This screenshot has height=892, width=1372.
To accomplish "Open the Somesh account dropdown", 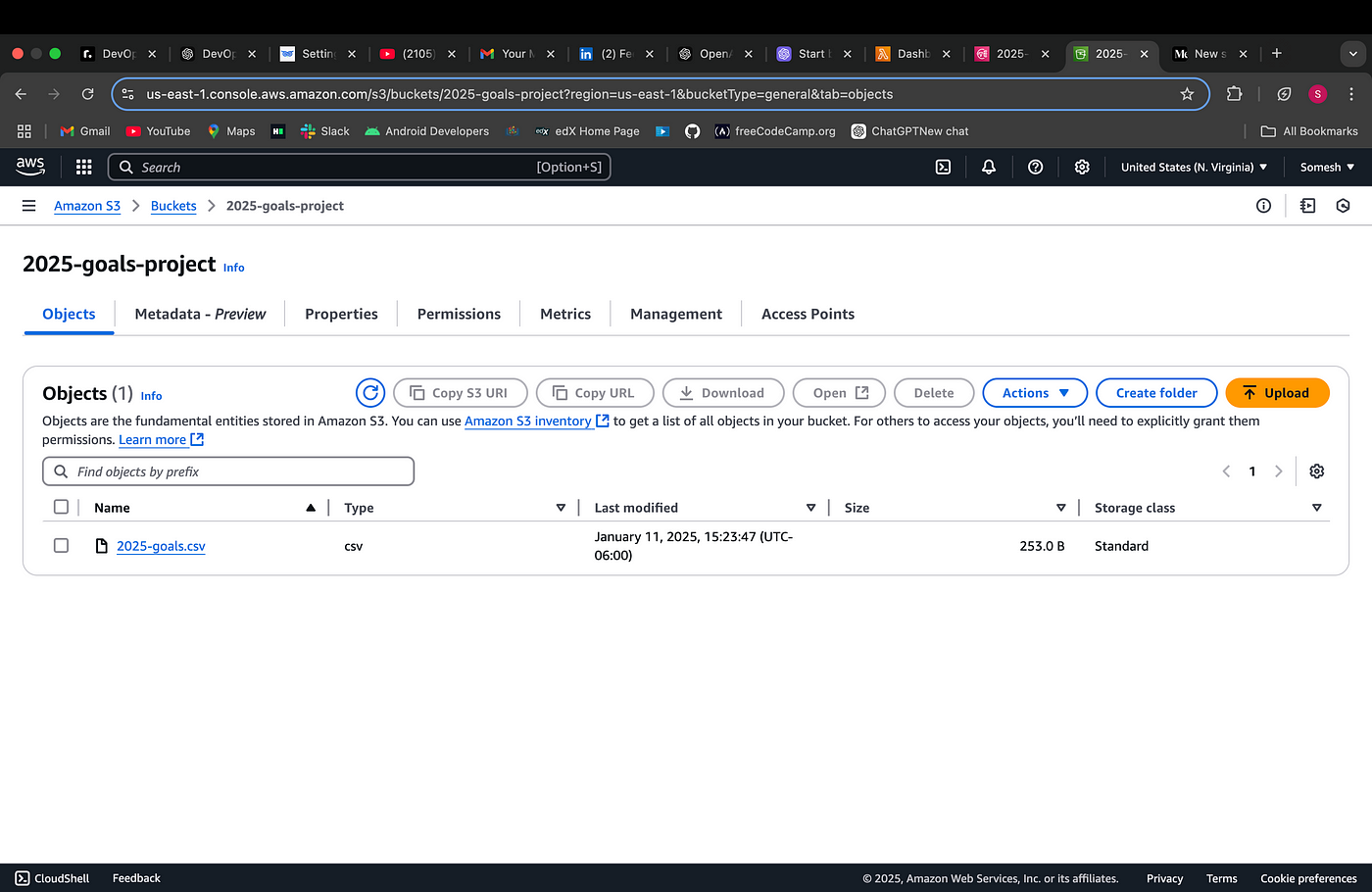I will point(1327,168).
